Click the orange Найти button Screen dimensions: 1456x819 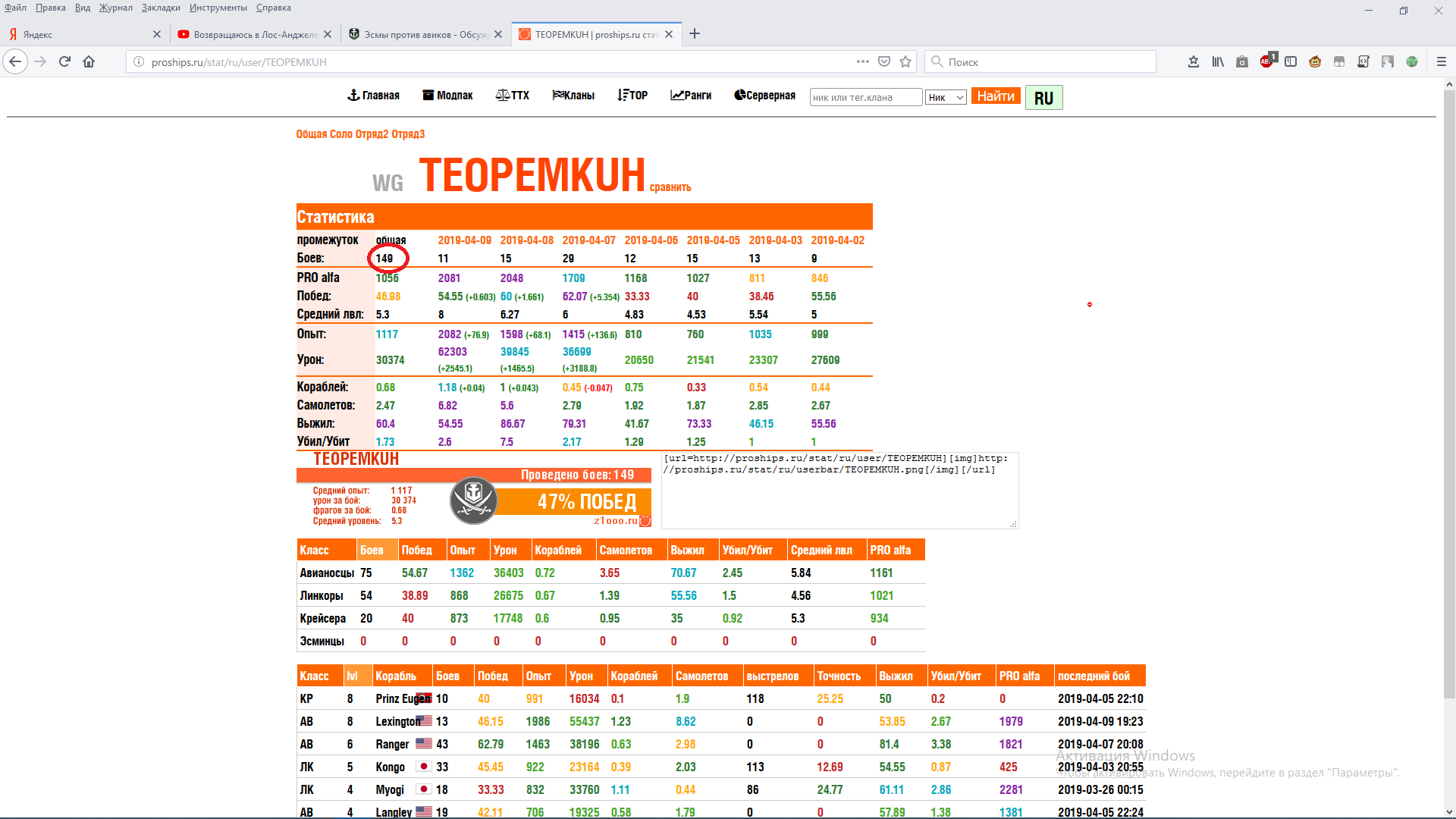(x=996, y=96)
